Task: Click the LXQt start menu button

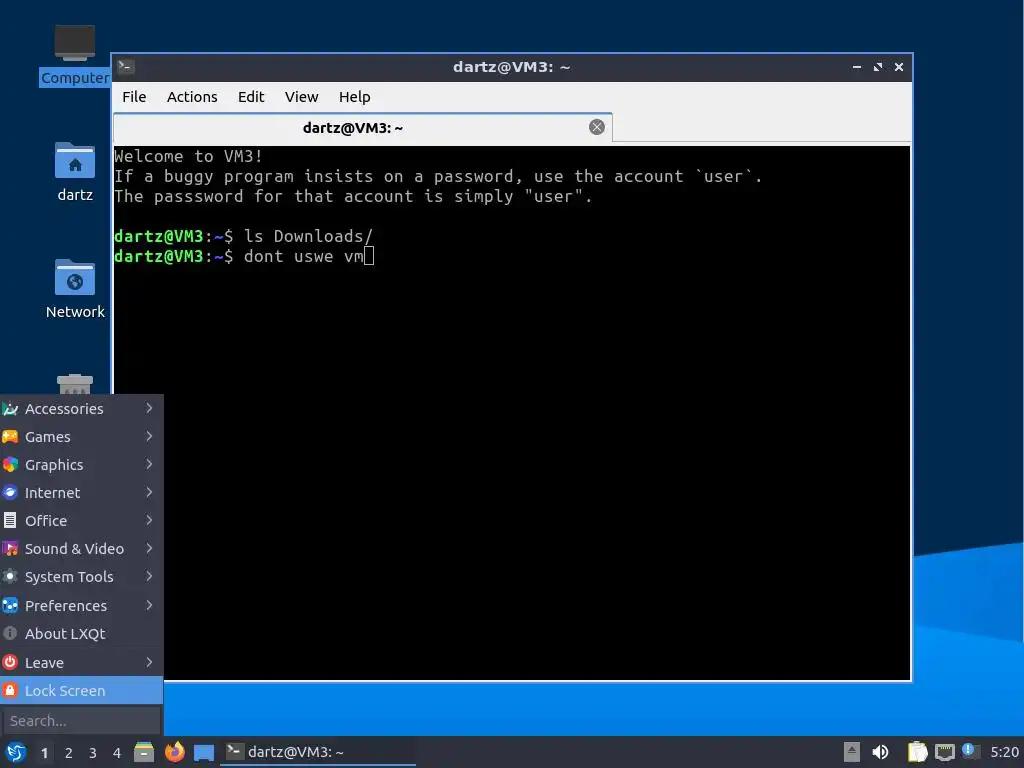Action: click(16, 752)
